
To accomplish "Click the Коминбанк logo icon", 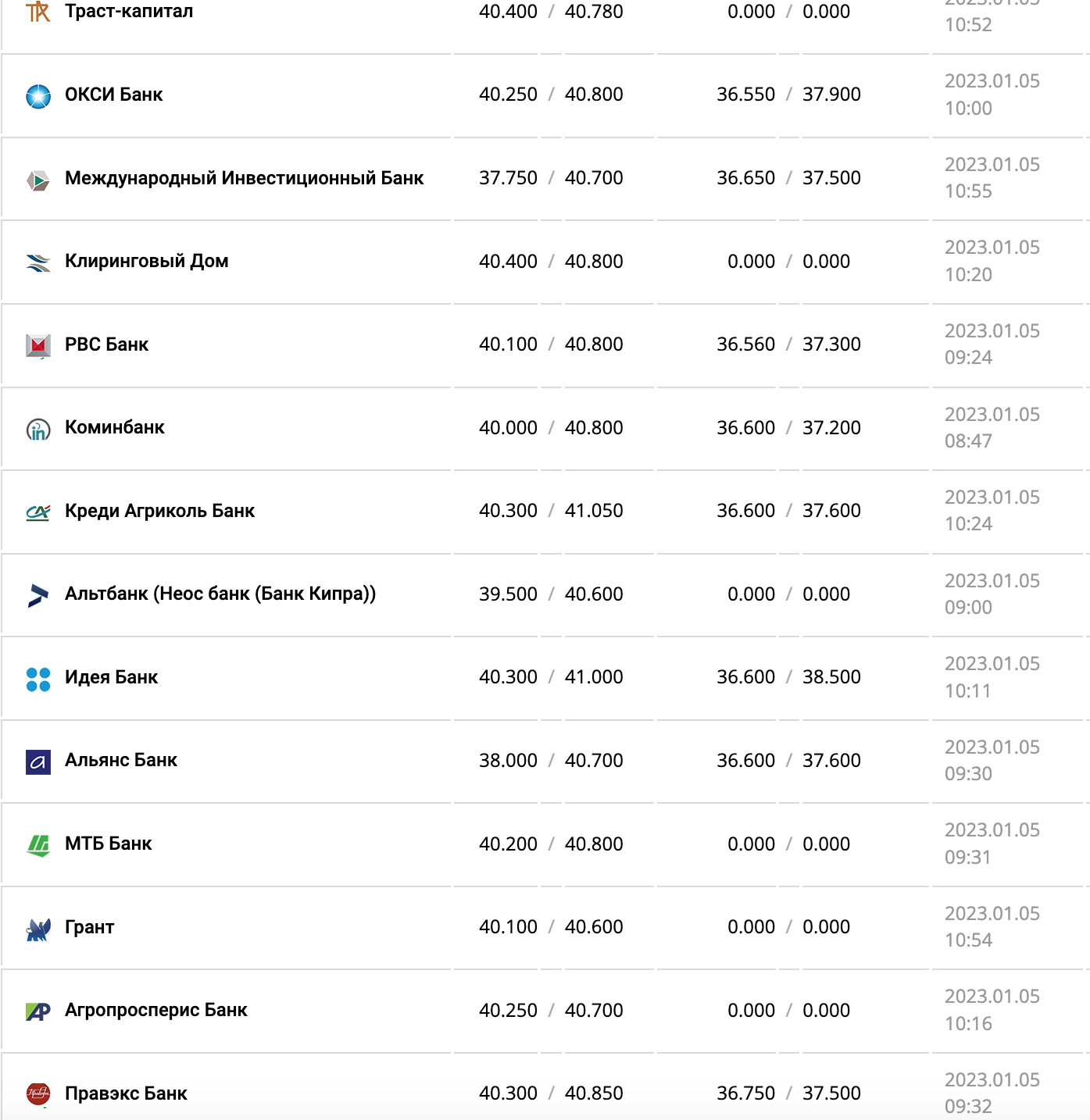I will (38, 429).
